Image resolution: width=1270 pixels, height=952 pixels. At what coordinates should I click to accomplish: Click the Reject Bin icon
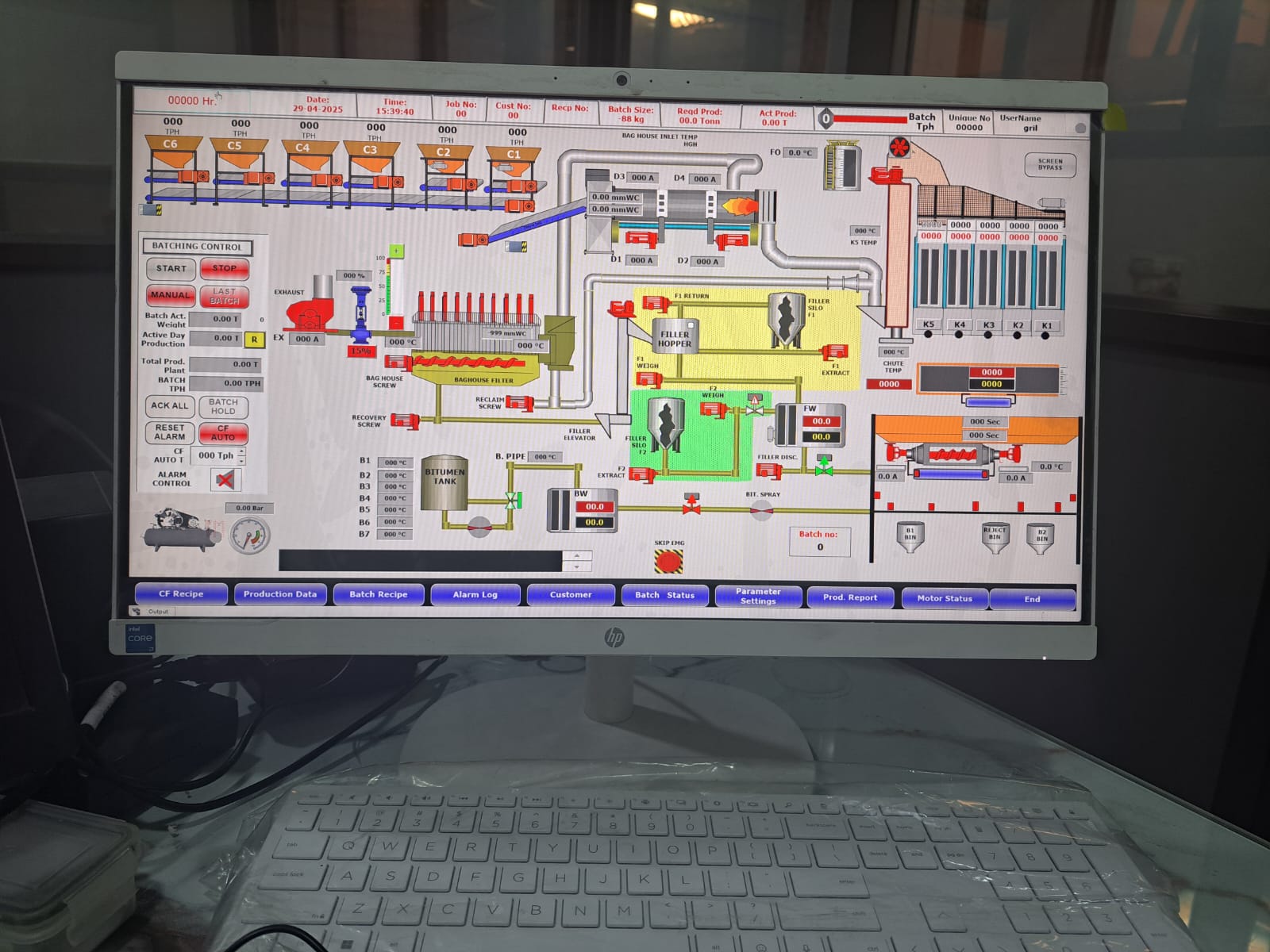pyautogui.click(x=995, y=535)
